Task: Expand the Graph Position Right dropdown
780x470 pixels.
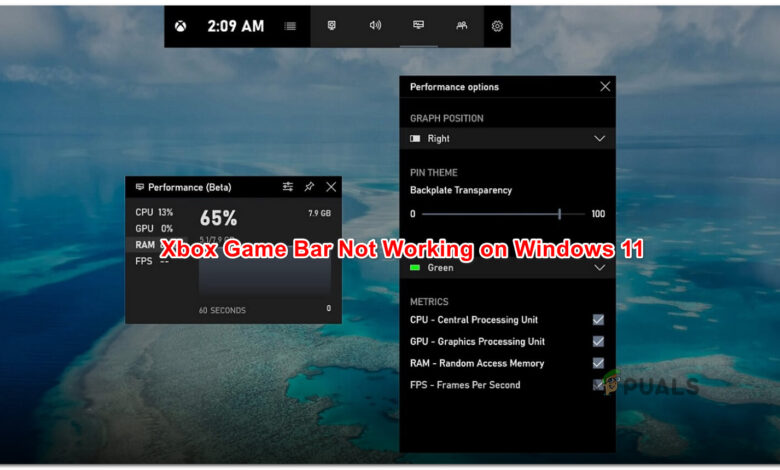Action: point(507,139)
